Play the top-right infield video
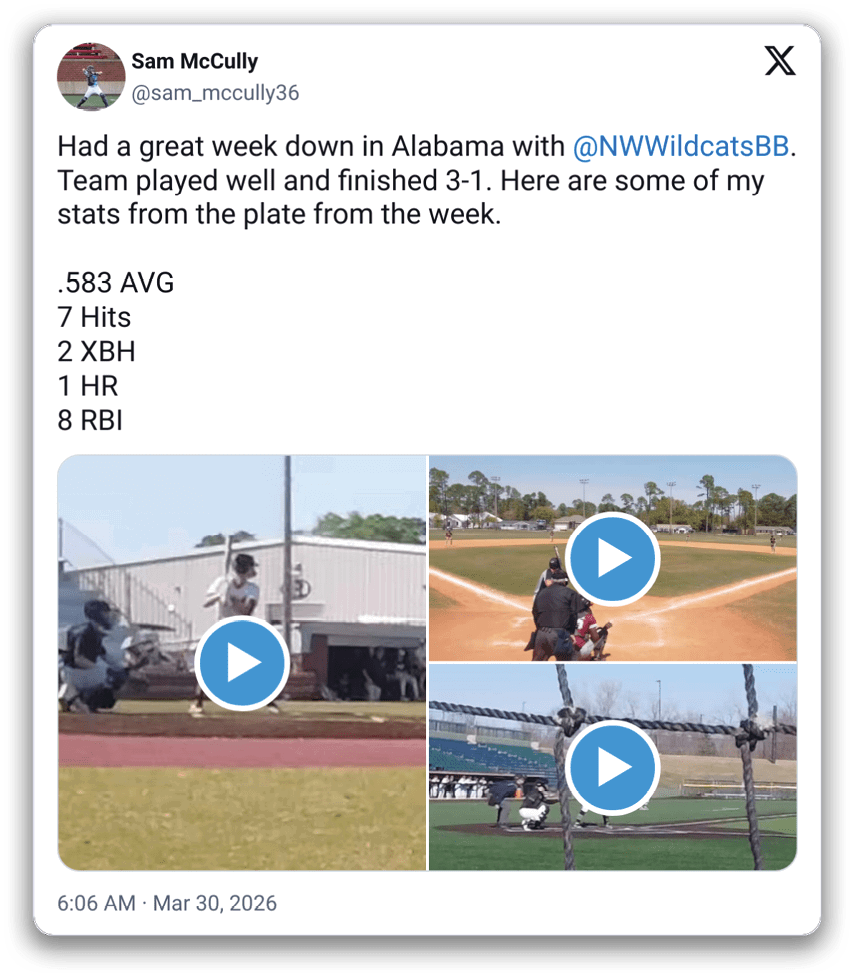The image size is (854, 977). tap(612, 559)
